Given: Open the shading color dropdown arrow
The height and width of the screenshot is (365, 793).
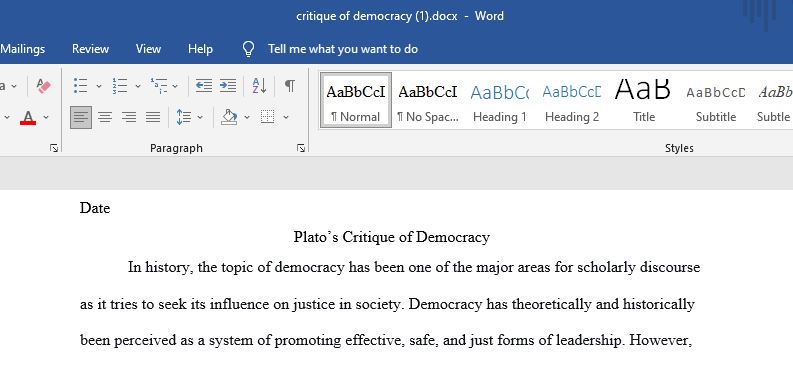Looking at the screenshot, I should click(247, 117).
